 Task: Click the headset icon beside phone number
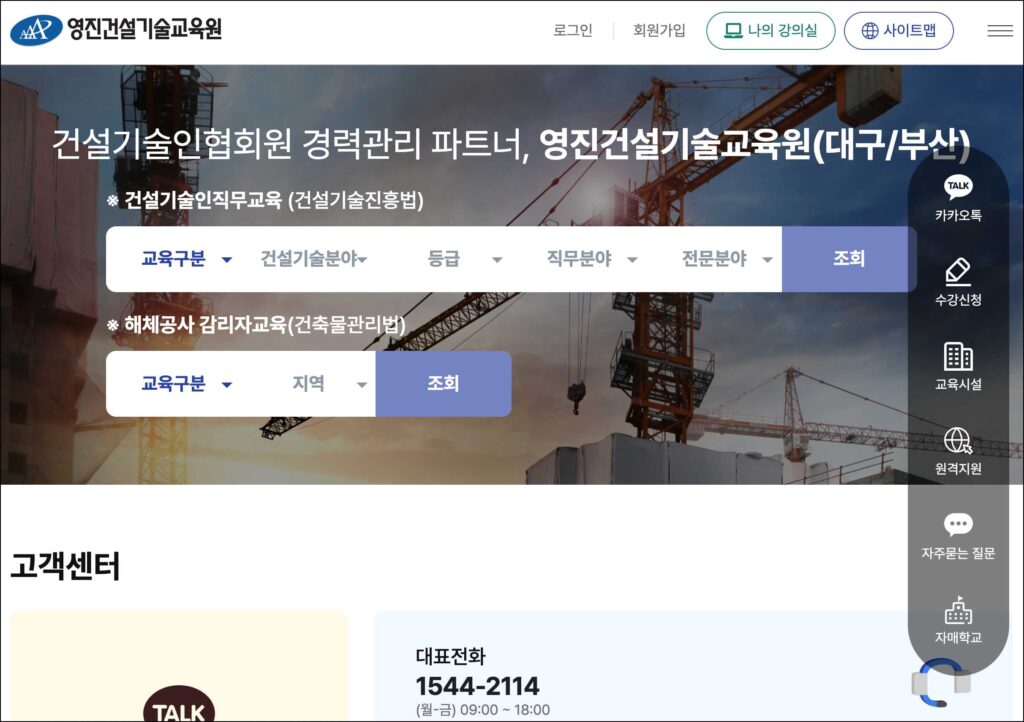pyautogui.click(x=941, y=683)
